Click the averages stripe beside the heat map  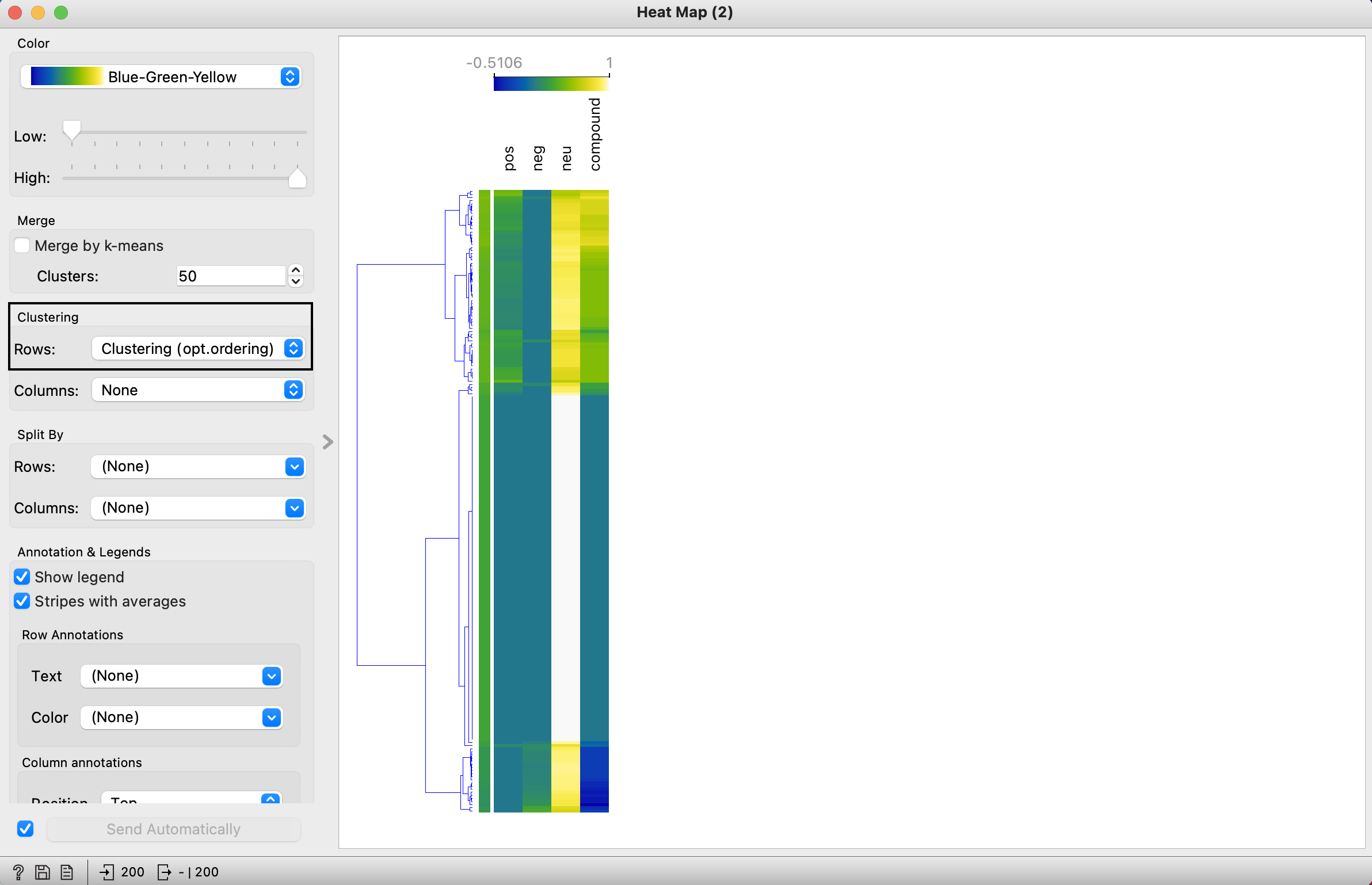click(x=485, y=501)
